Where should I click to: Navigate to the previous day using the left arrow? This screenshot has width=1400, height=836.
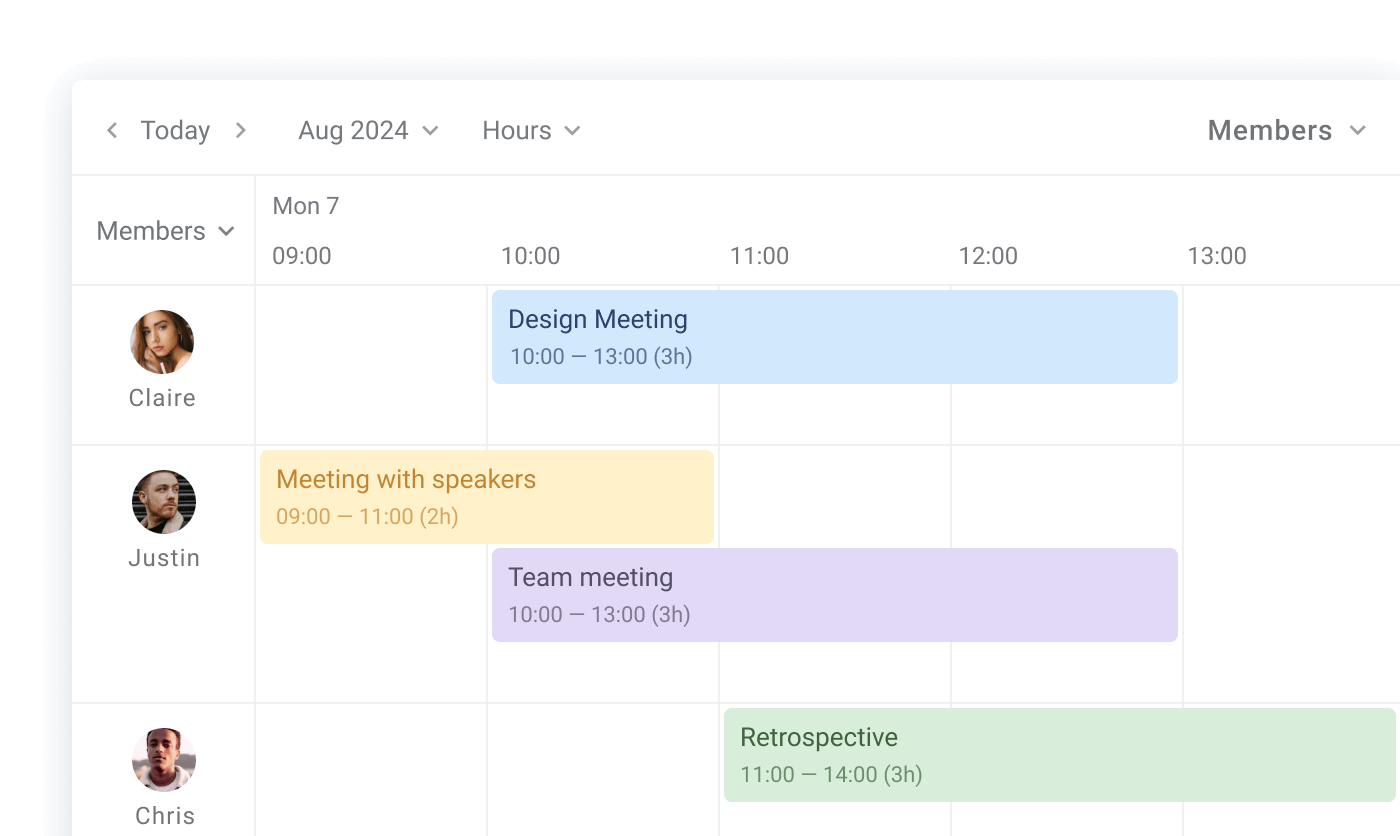pos(111,130)
